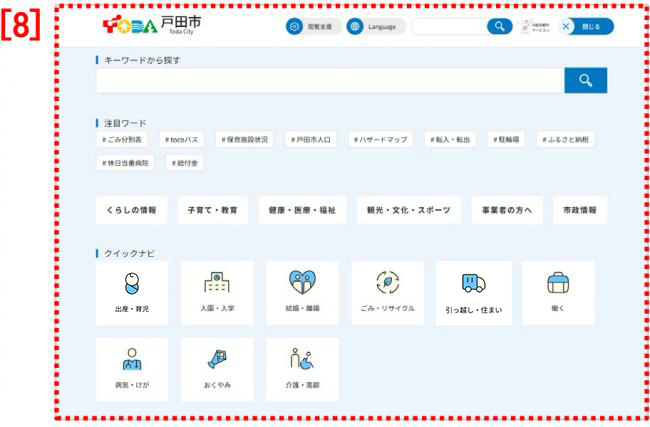The width and height of the screenshot is (650, 427).
Task: Open the 介護・高齢 quick navigation icon
Action: pos(302,368)
